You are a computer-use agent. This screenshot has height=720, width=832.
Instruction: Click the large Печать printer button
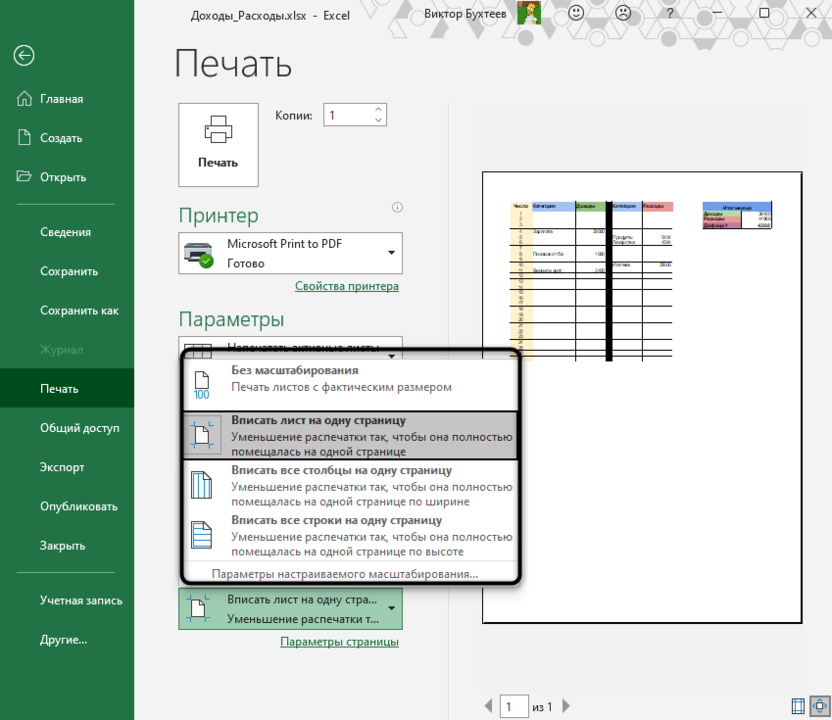point(218,144)
